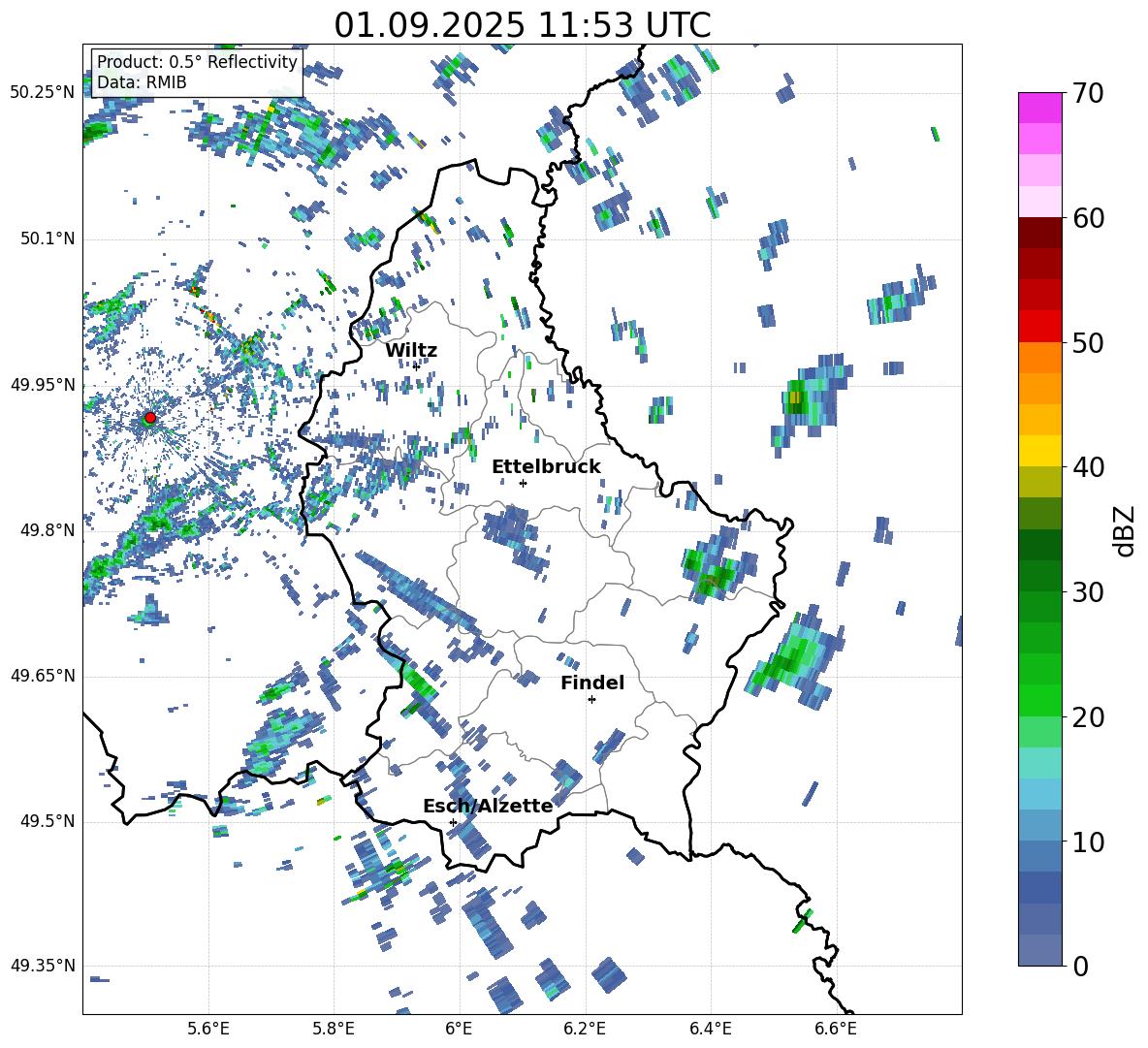Click the 5.6°E longitude tick label
The width and height of the screenshot is (1148, 1048).
coord(208,1030)
